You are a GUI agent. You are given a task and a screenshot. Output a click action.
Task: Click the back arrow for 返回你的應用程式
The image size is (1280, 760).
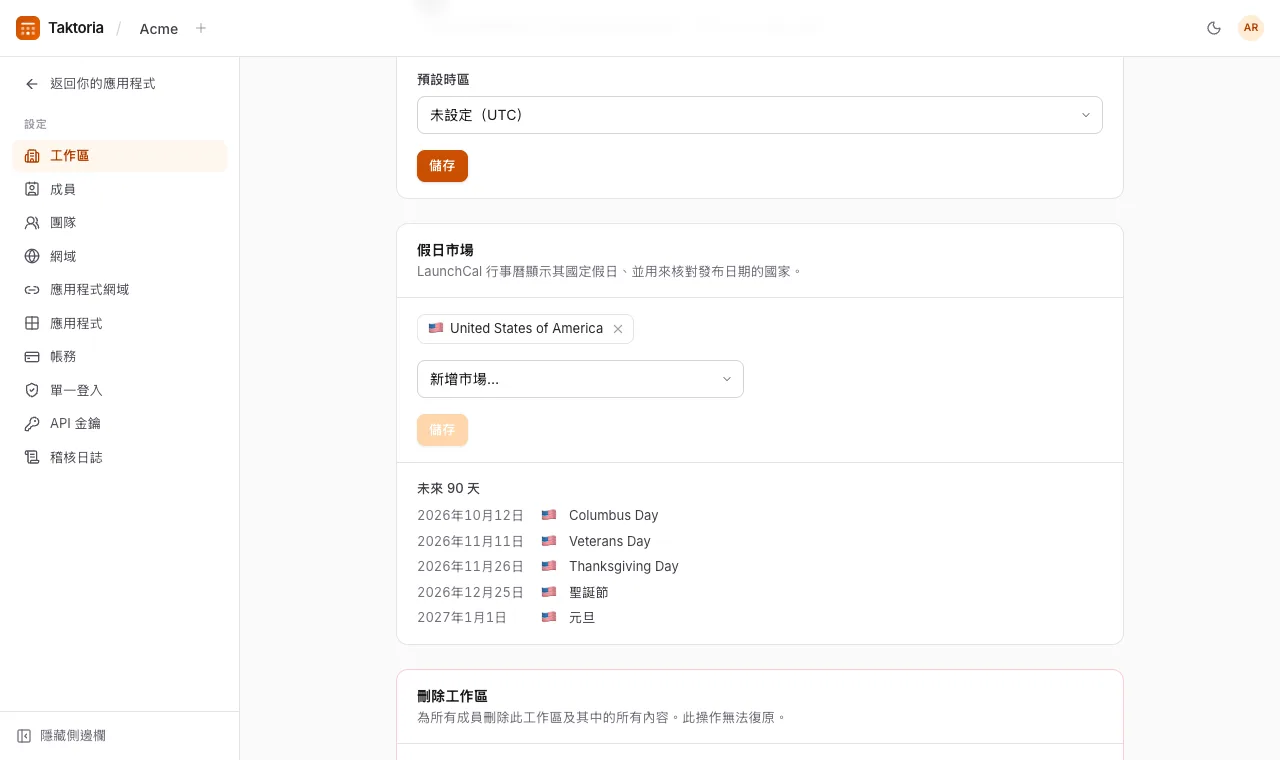pos(32,84)
